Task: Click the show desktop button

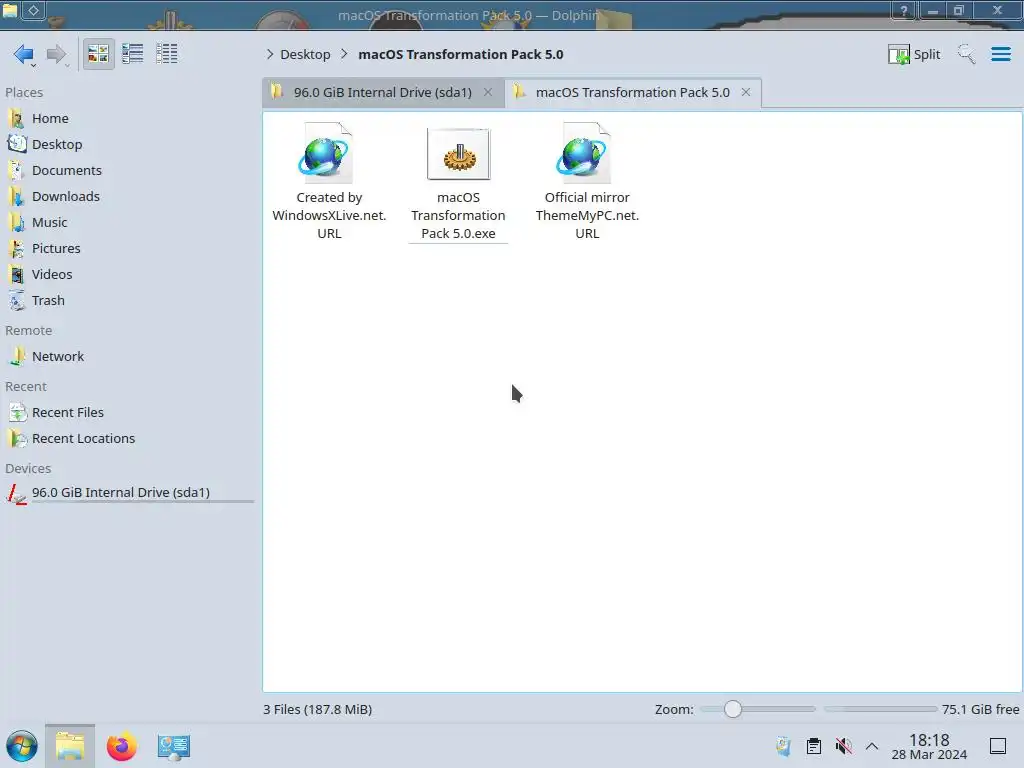Action: [x=998, y=746]
